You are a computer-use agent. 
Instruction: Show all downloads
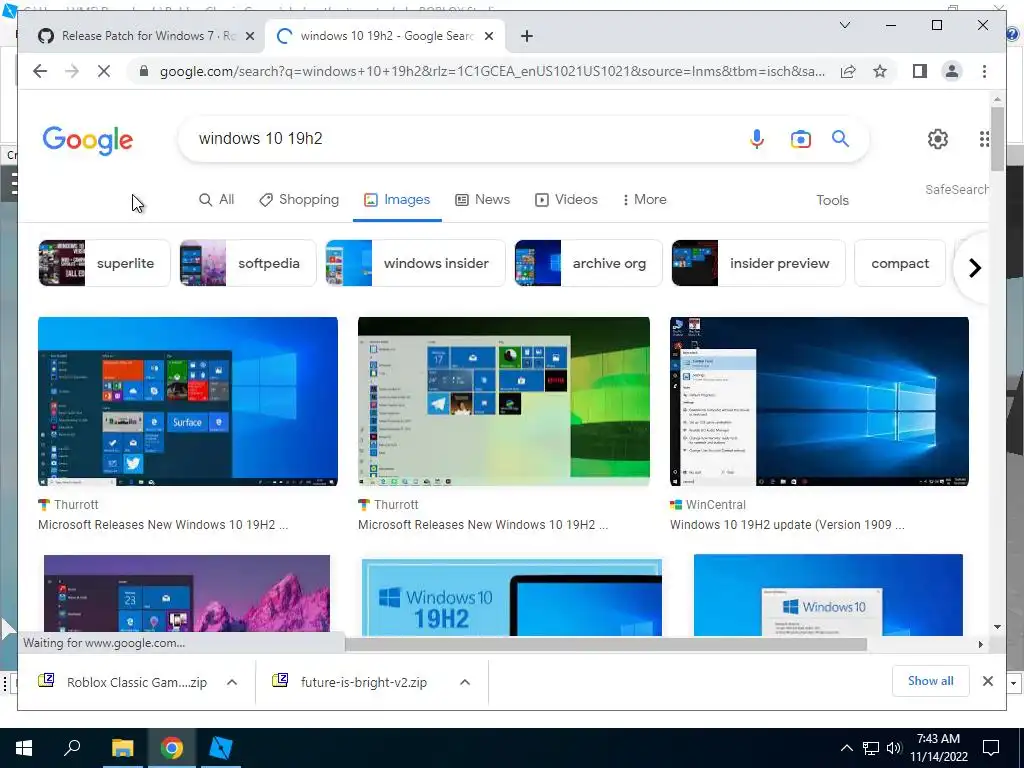(x=931, y=681)
